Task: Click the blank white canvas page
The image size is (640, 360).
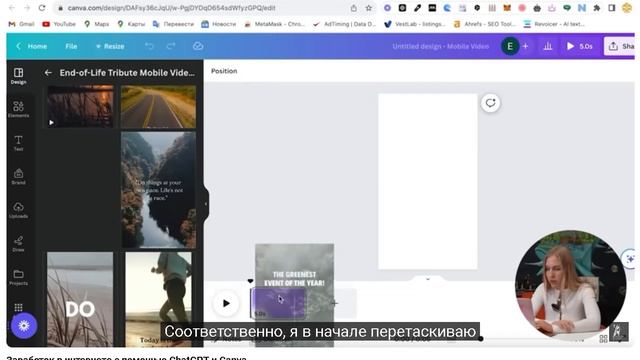Action: (427, 182)
